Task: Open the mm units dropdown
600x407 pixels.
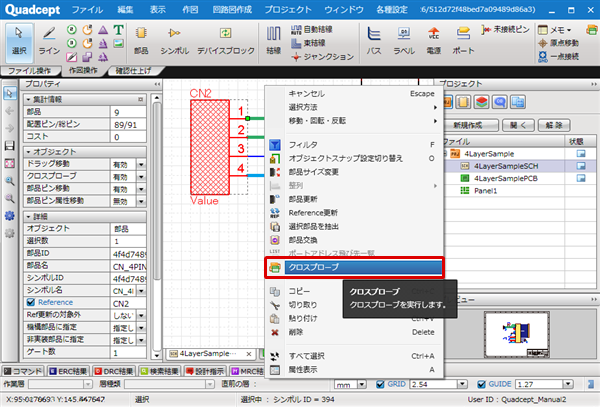Action: [362, 384]
